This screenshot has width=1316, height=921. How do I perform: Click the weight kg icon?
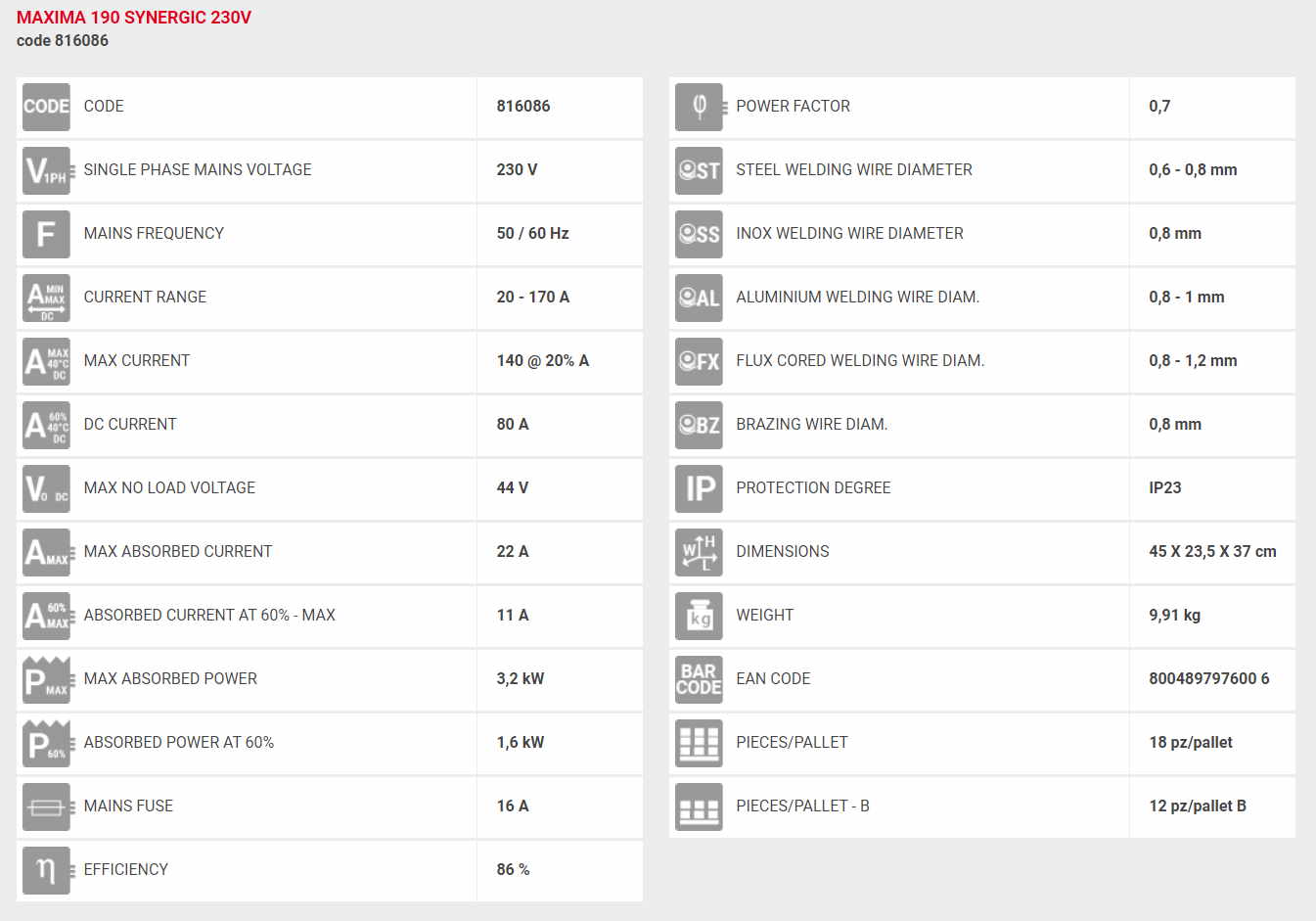pos(699,616)
